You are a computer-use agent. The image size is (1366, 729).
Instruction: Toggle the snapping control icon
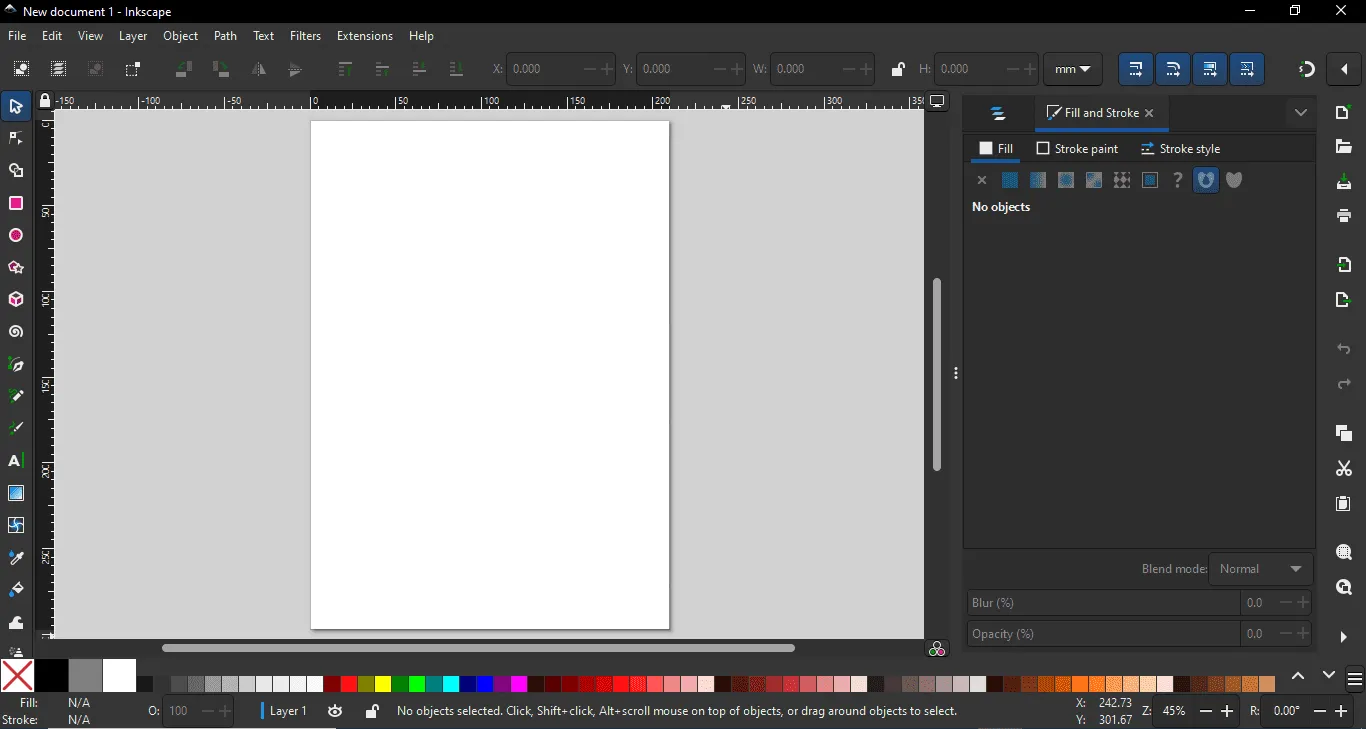coord(1306,69)
